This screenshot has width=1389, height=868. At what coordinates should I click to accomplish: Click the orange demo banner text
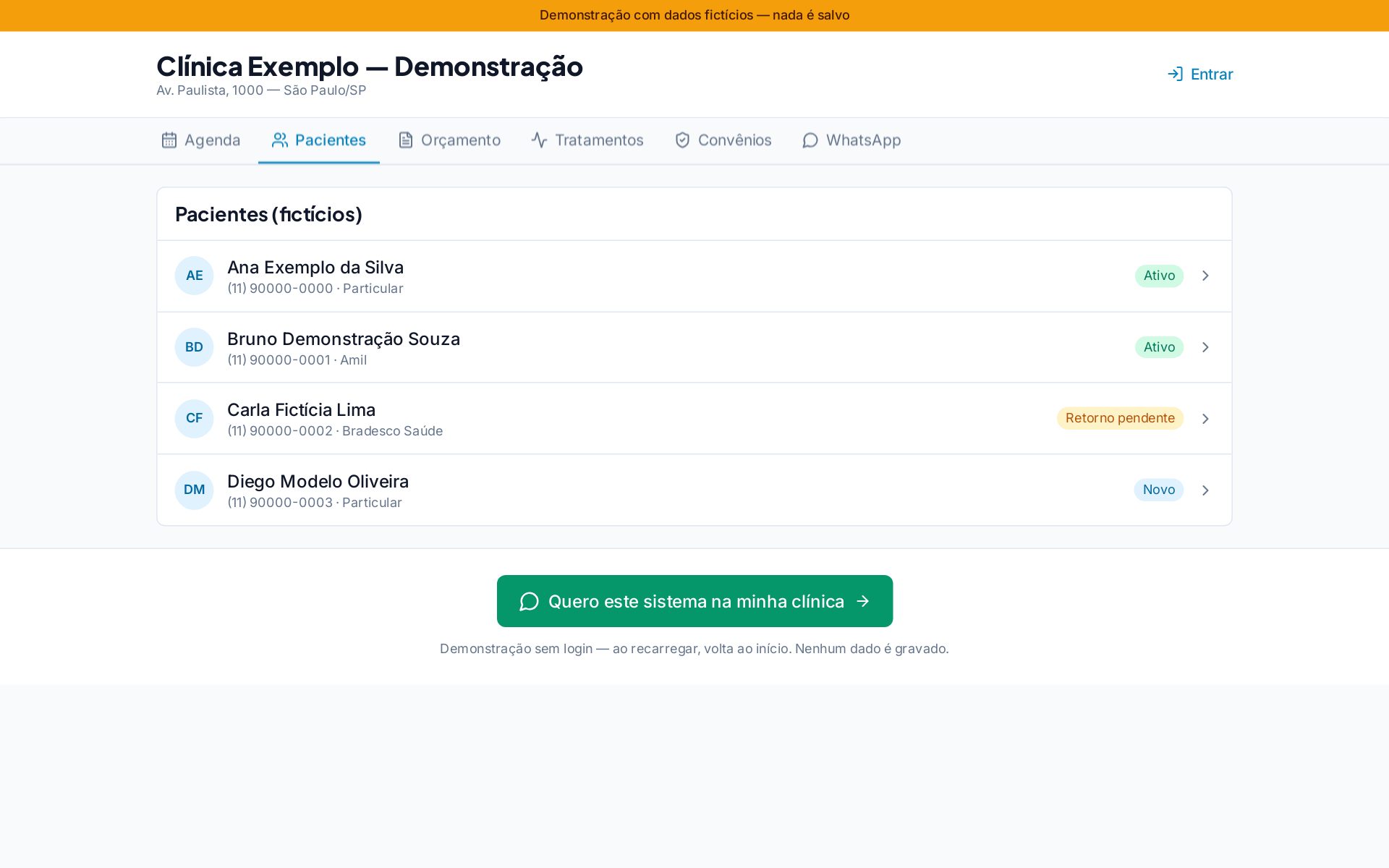694,15
